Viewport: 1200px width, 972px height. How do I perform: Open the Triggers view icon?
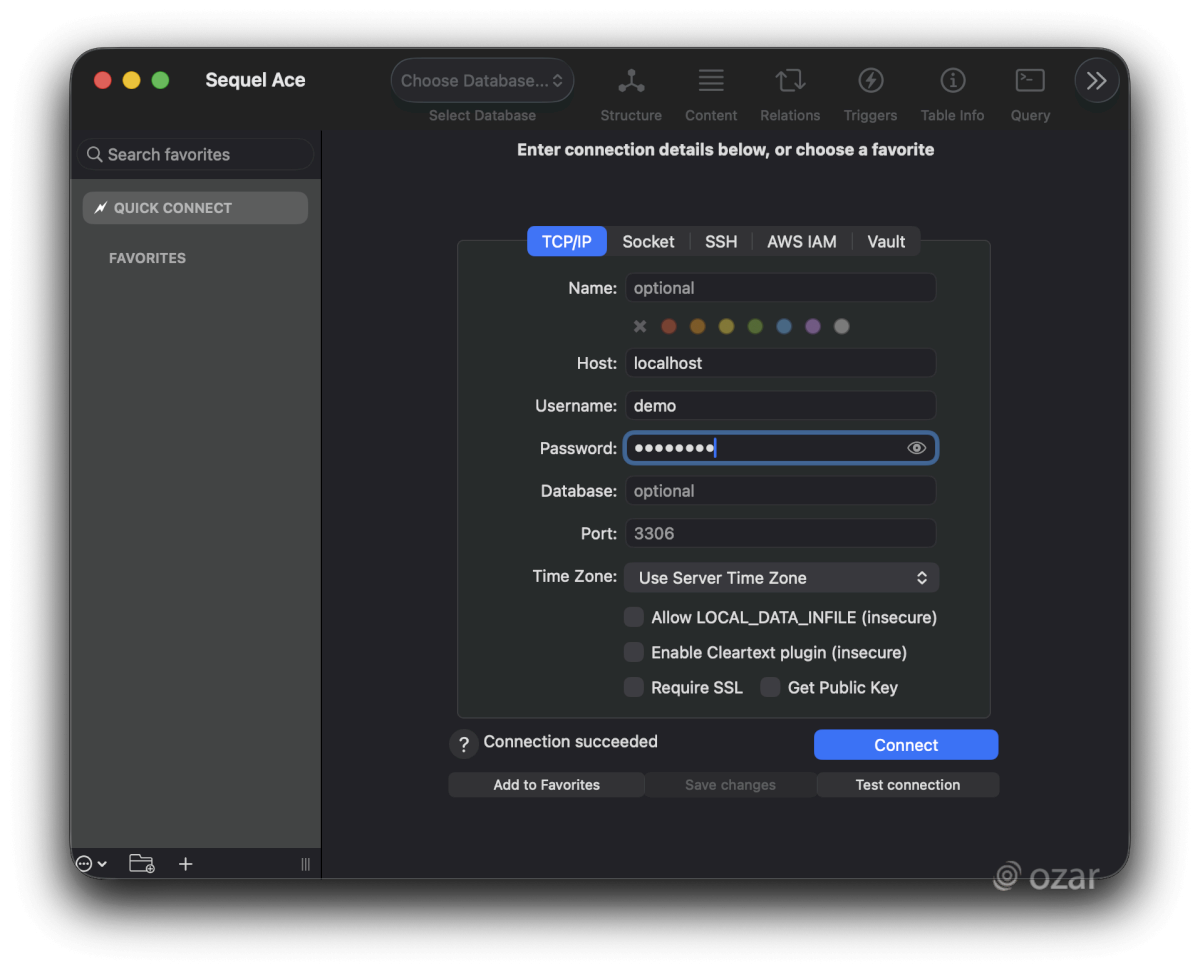point(870,81)
